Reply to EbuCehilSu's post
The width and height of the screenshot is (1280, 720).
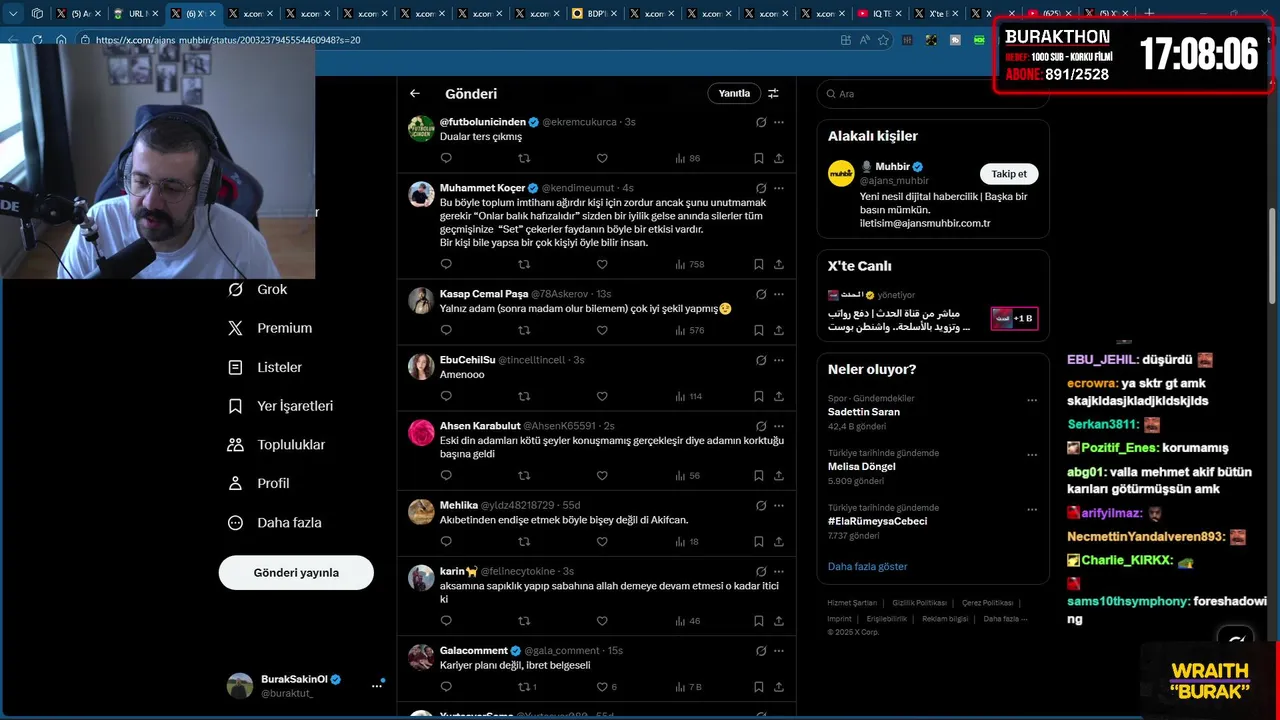click(x=446, y=396)
